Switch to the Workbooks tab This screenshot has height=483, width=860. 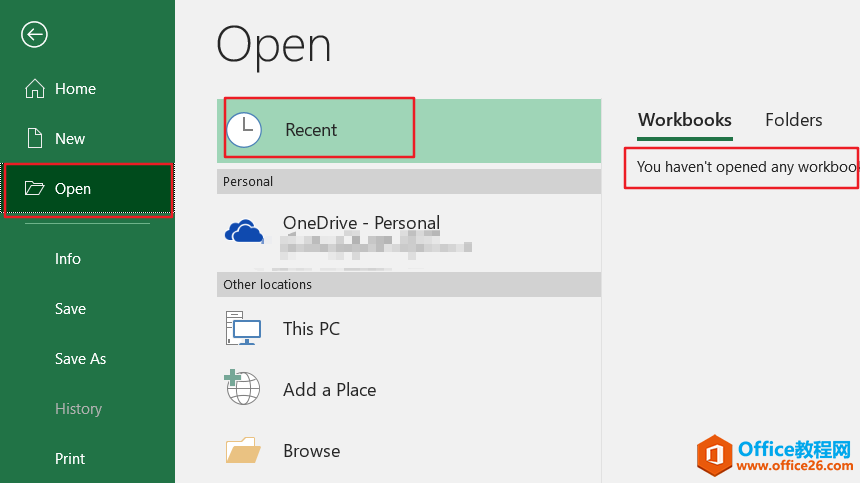[685, 120]
